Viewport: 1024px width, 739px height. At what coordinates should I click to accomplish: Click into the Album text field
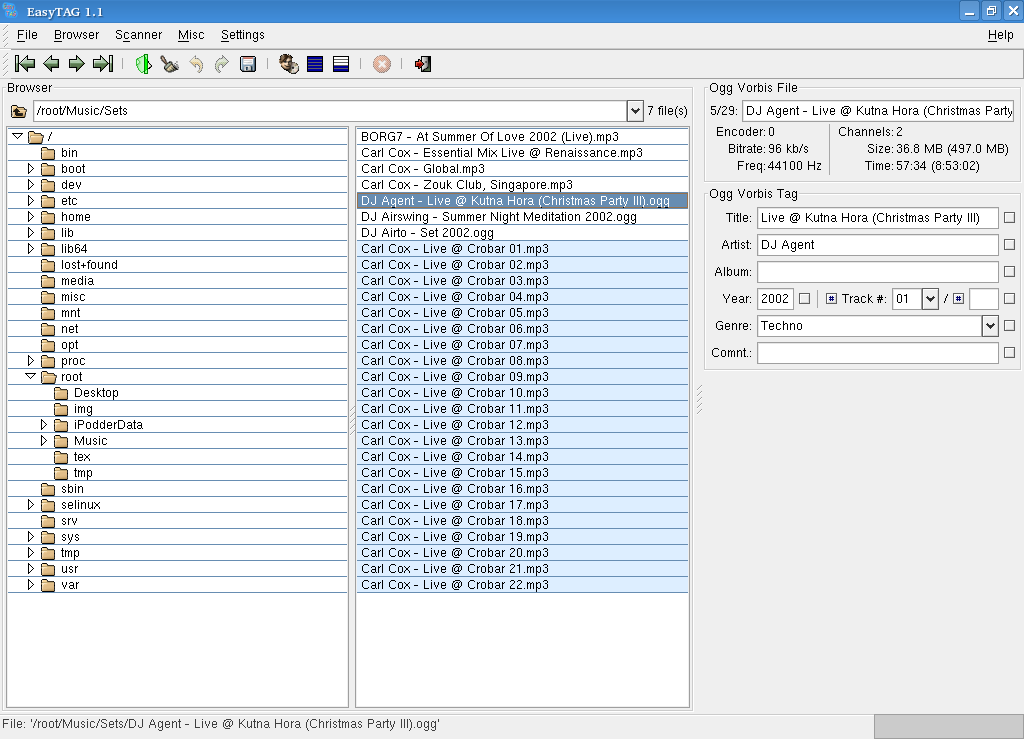[877, 272]
